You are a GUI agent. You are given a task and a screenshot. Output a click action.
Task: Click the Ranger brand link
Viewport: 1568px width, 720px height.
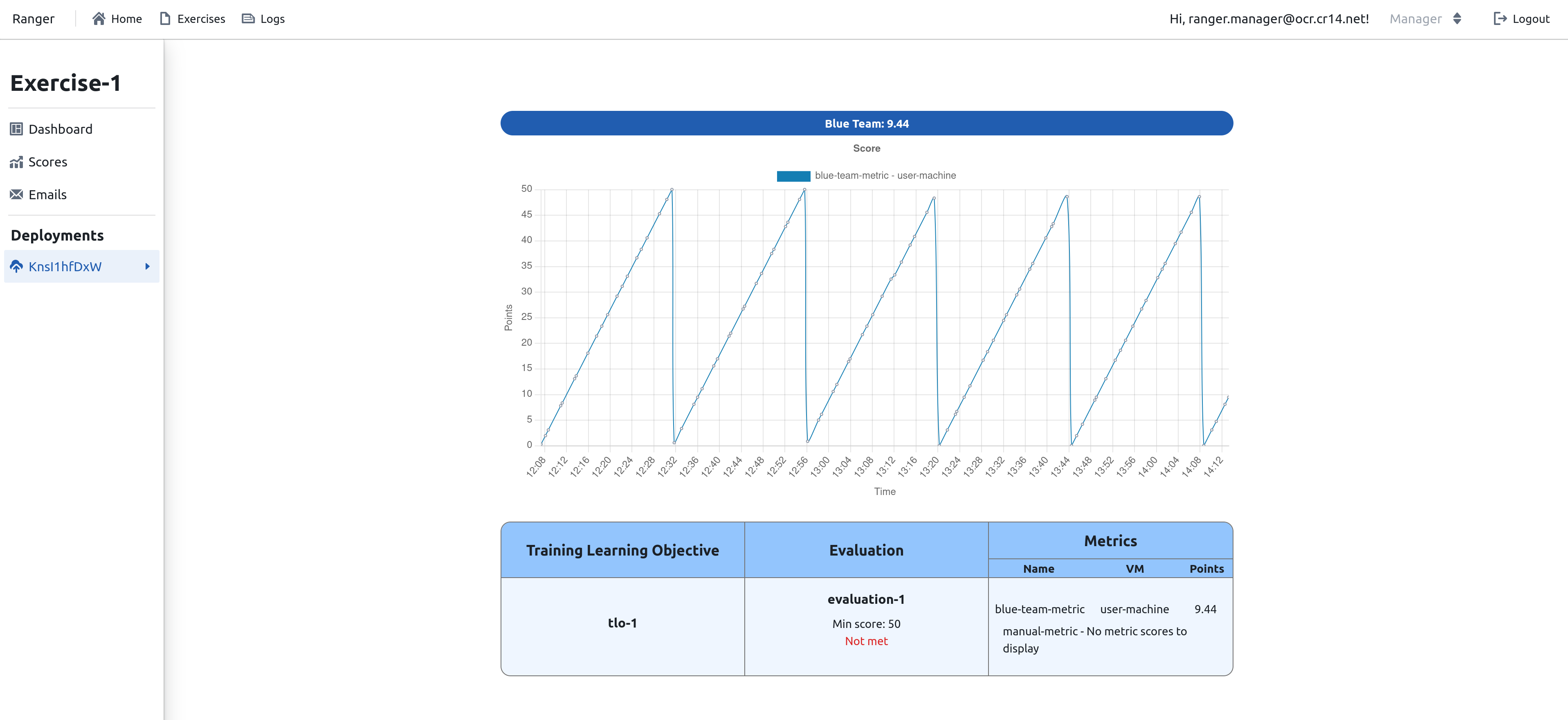34,19
